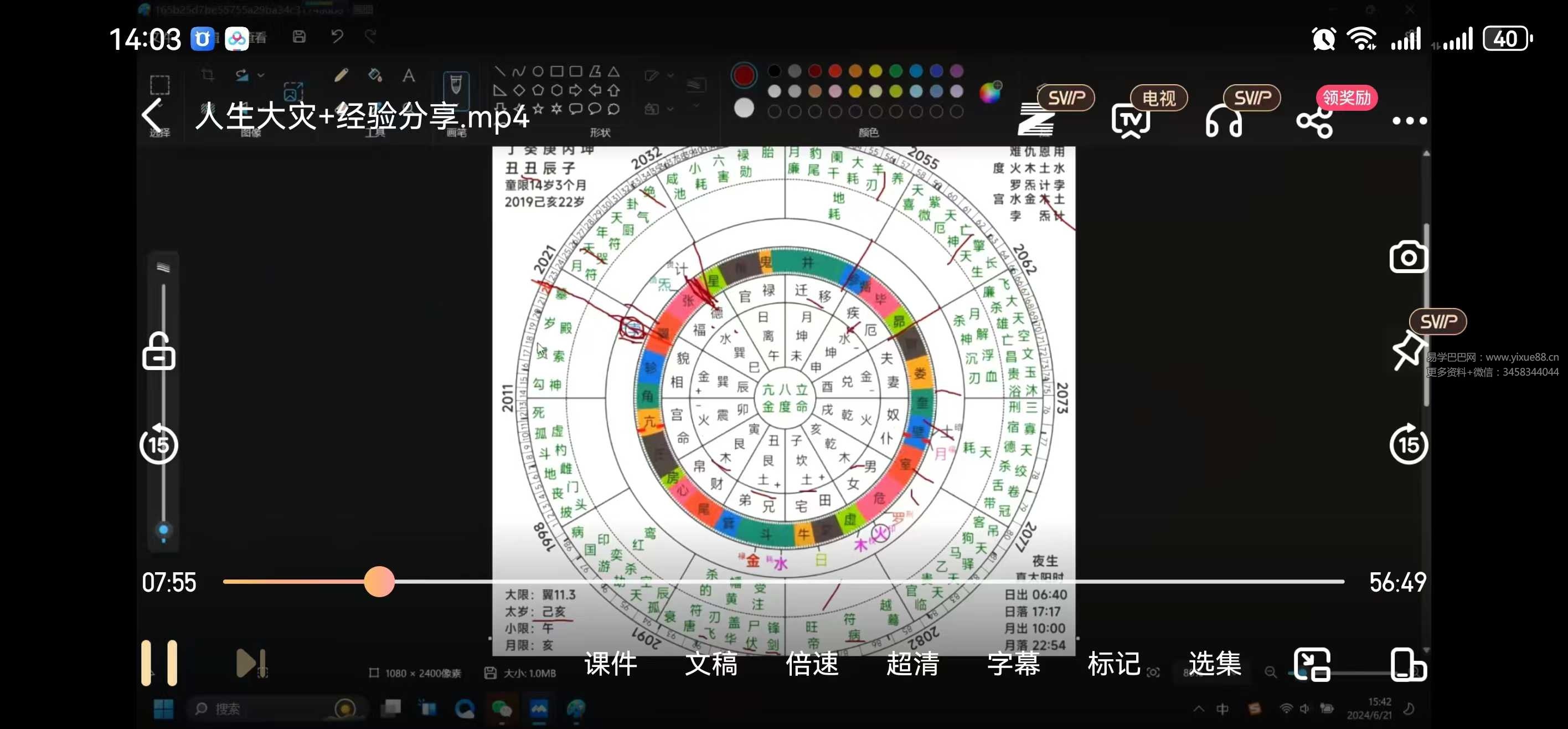
Task: Take a video screenshot with camera icon
Action: [x=1407, y=258]
